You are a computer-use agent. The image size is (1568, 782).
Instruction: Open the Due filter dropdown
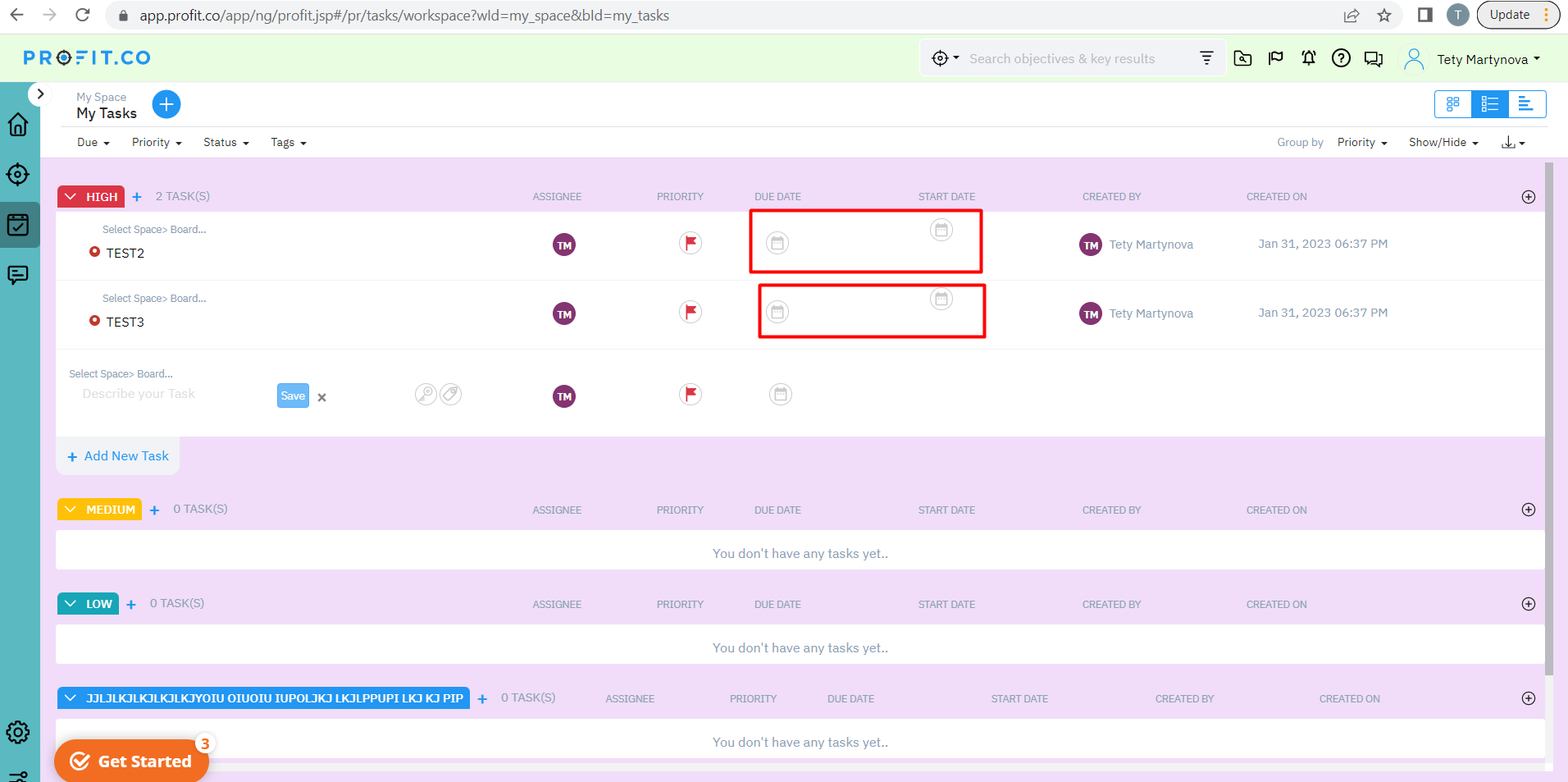[x=93, y=143]
